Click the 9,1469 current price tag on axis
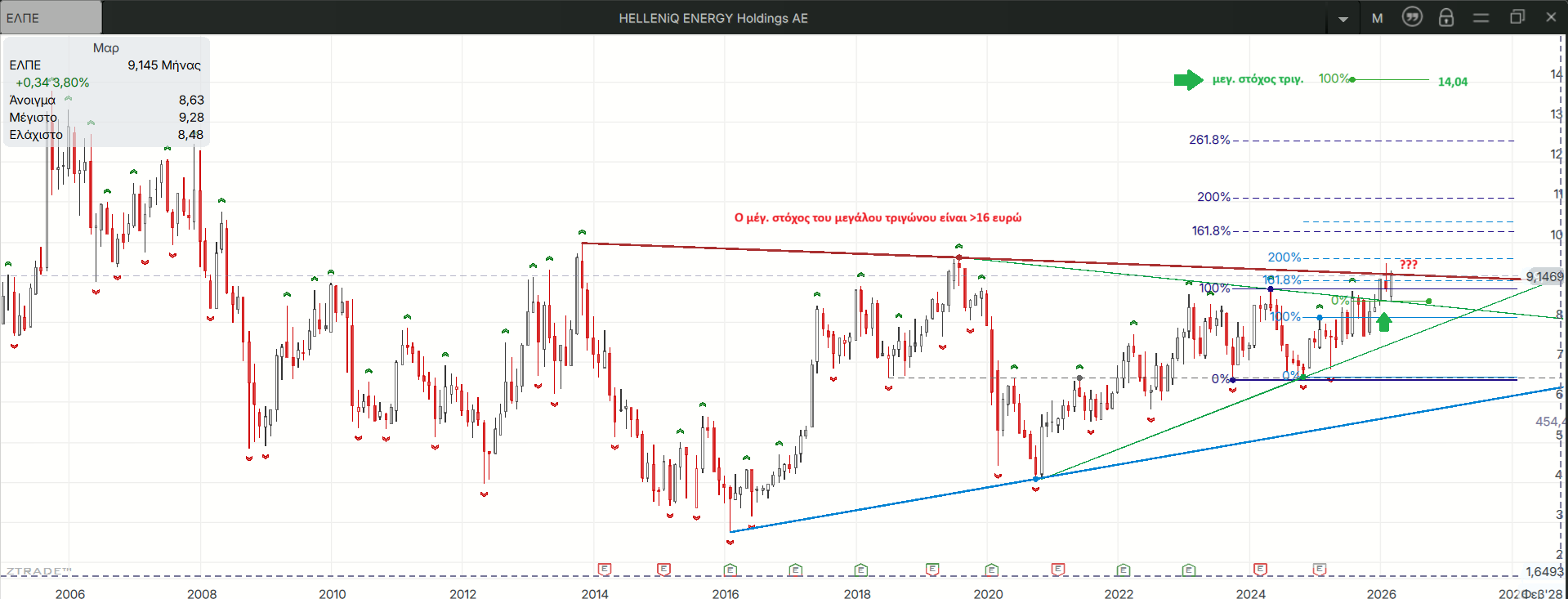The width and height of the screenshot is (1568, 599). pos(1543,276)
